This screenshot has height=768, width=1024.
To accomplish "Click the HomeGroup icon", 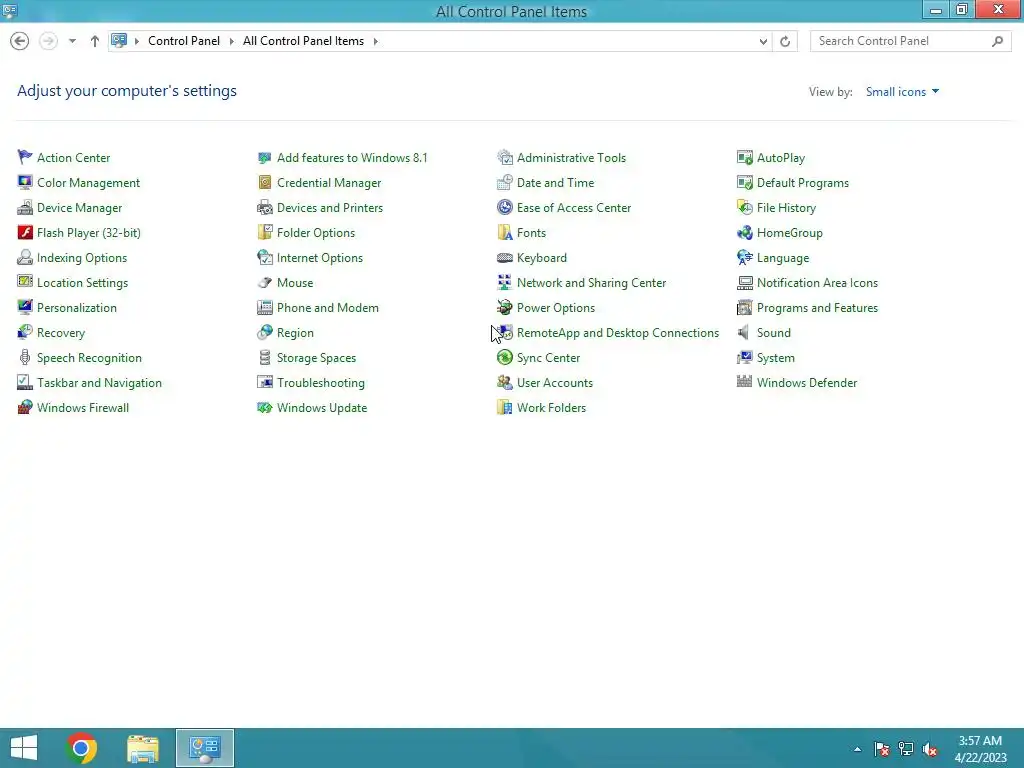I will click(x=744, y=232).
